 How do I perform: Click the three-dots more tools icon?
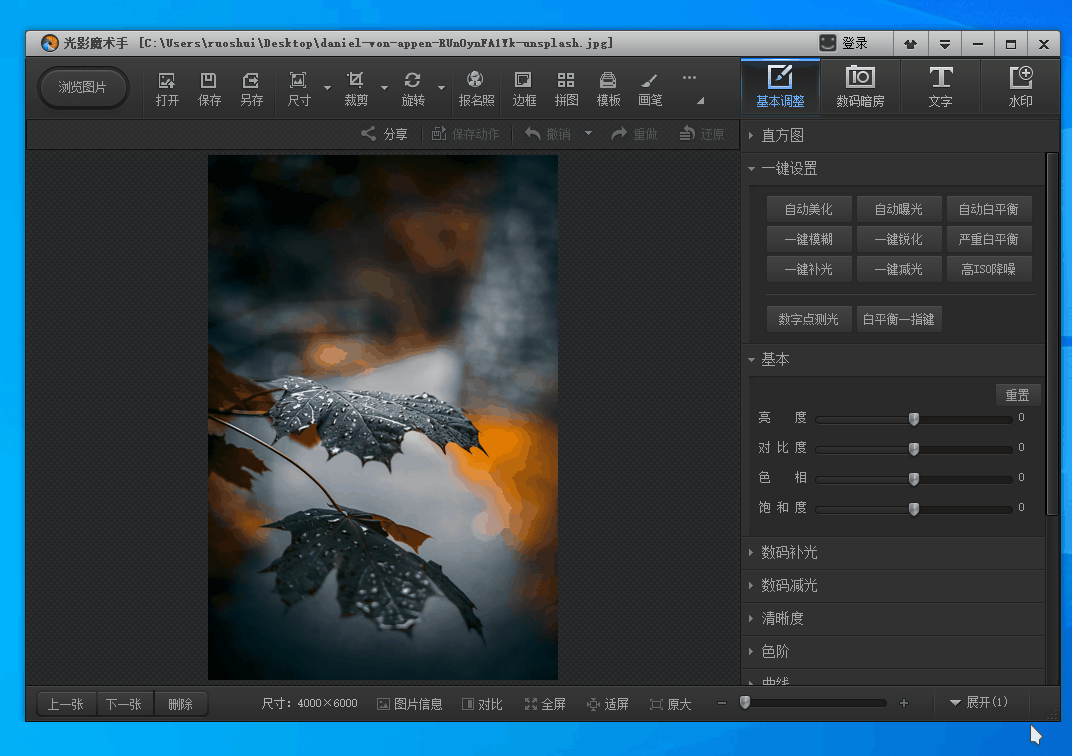tap(689, 77)
